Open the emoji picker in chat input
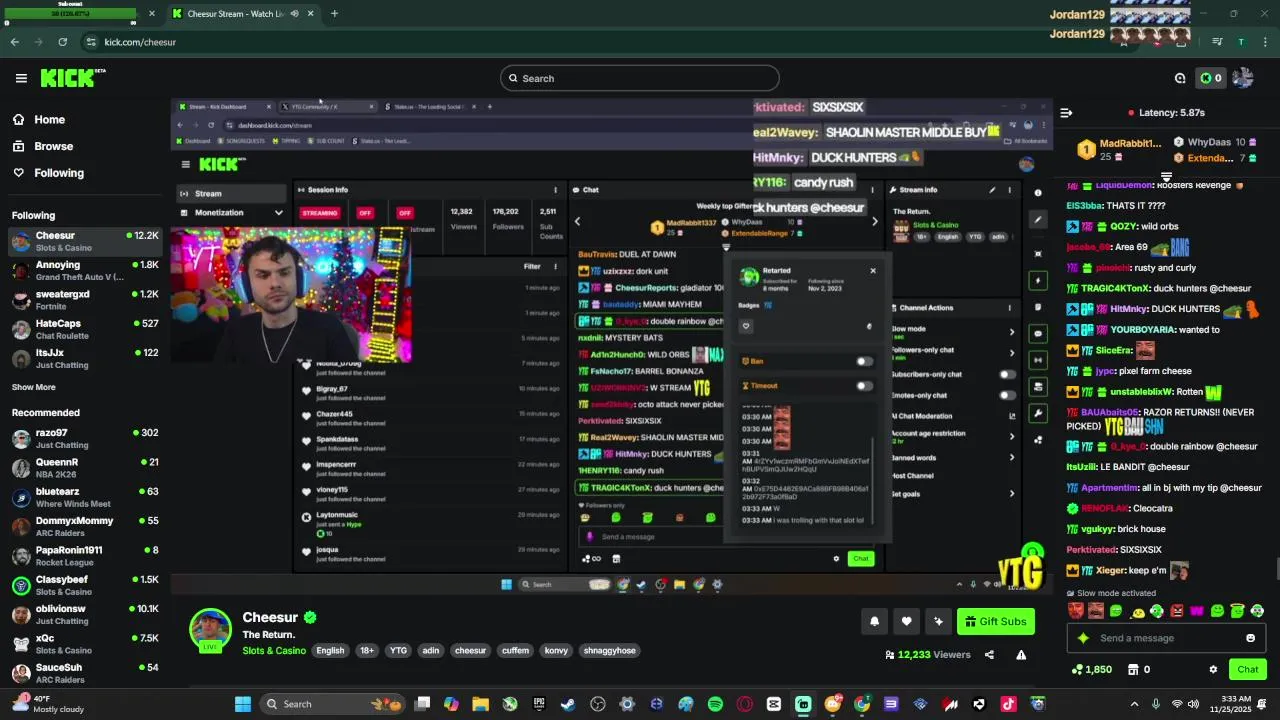 coord(1250,638)
